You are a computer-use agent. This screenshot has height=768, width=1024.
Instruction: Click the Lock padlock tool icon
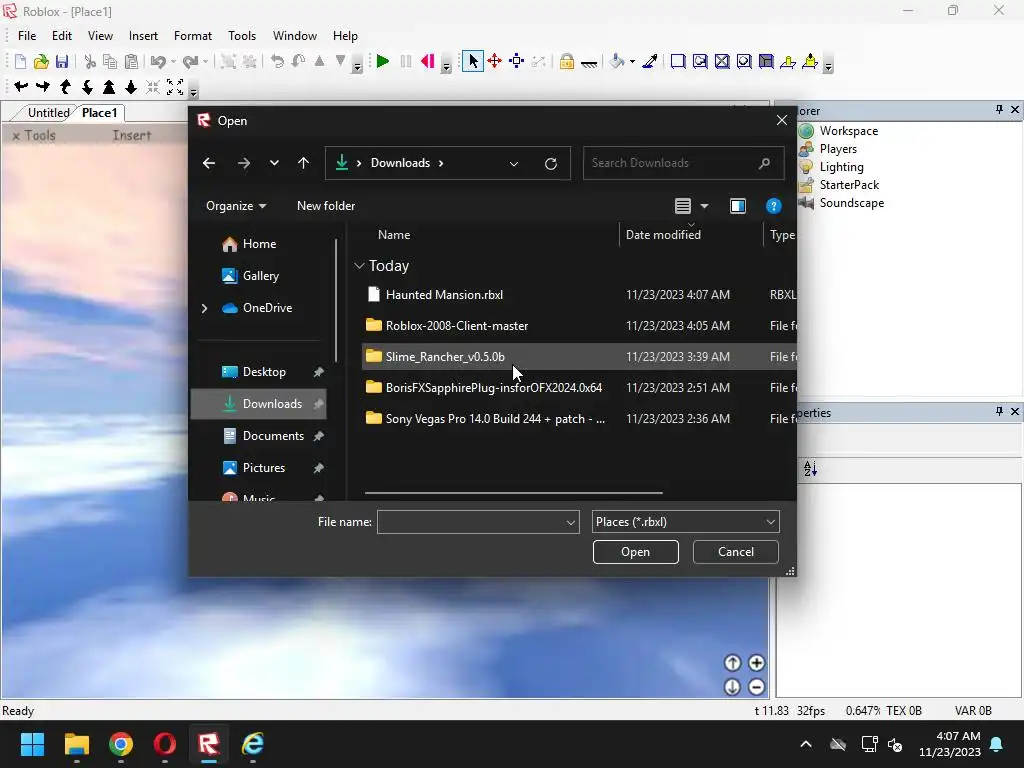tap(567, 61)
